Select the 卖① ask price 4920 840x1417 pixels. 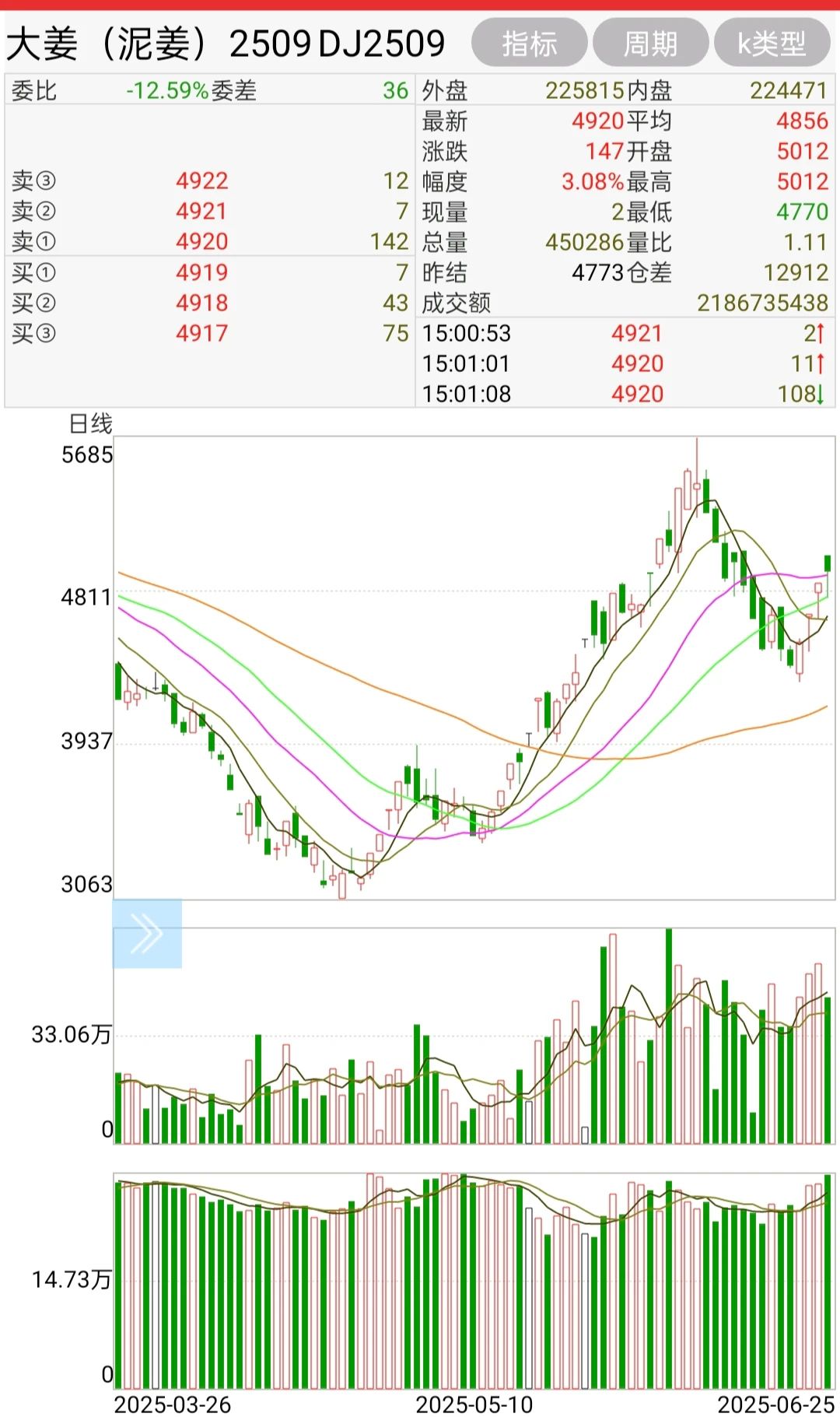(x=201, y=242)
